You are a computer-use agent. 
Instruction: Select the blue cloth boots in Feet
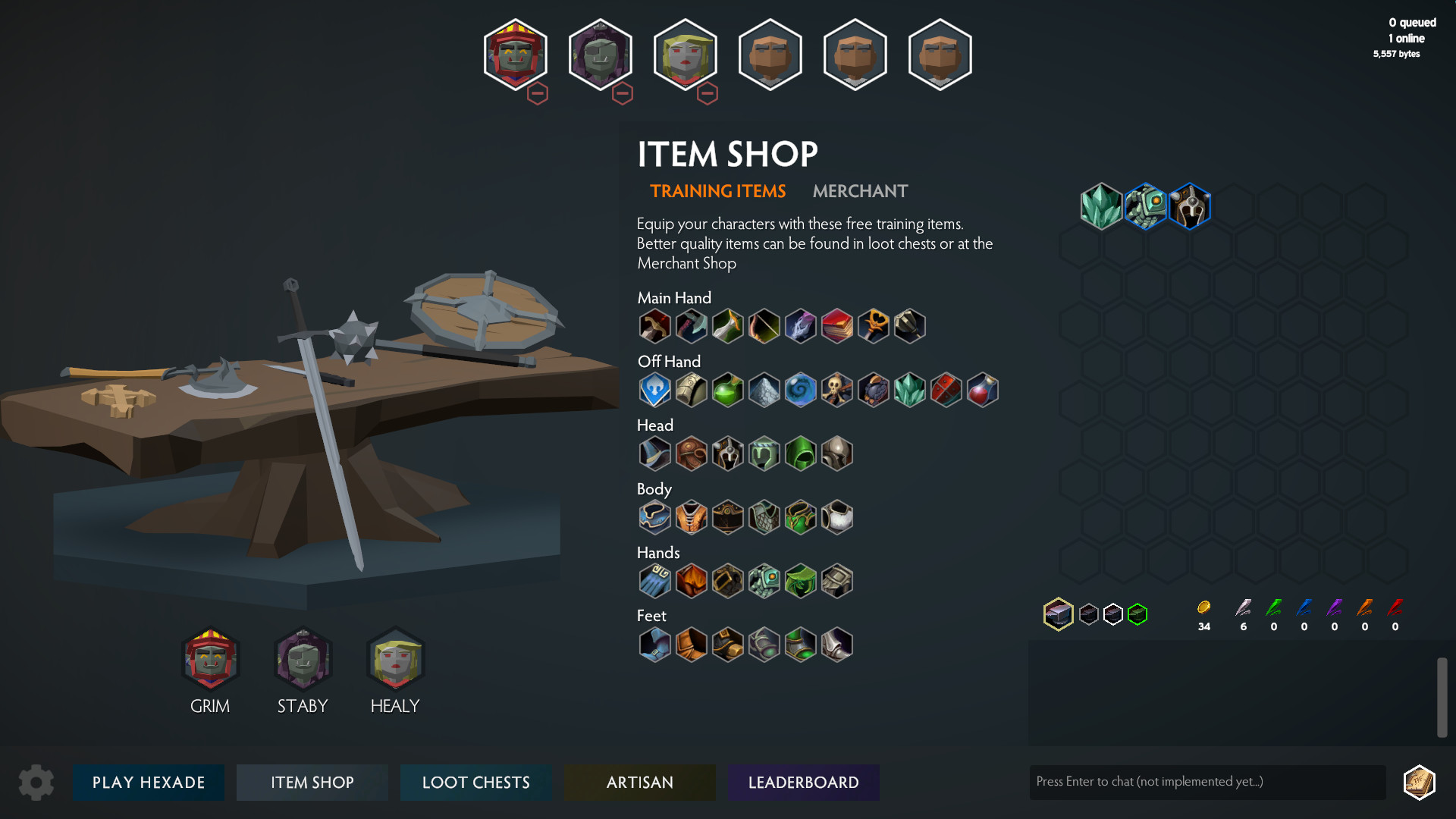point(654,645)
